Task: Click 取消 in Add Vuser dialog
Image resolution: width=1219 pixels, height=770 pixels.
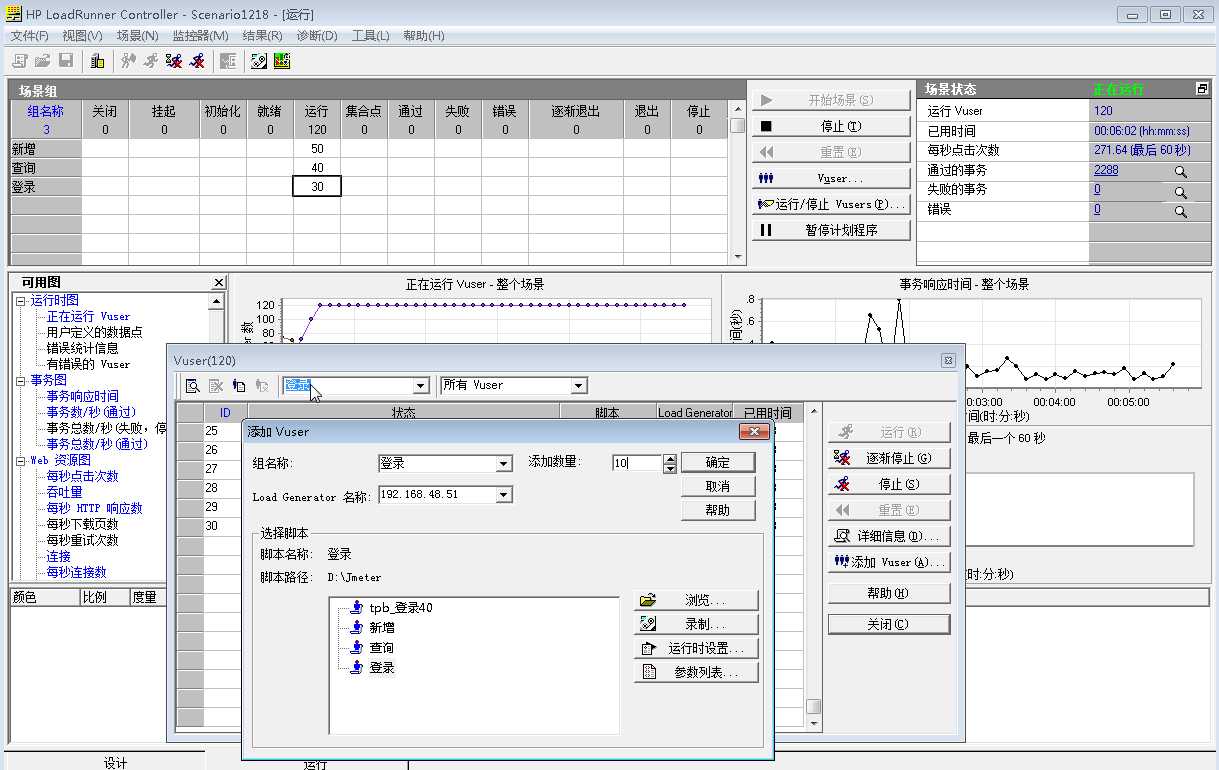Action: (x=718, y=486)
